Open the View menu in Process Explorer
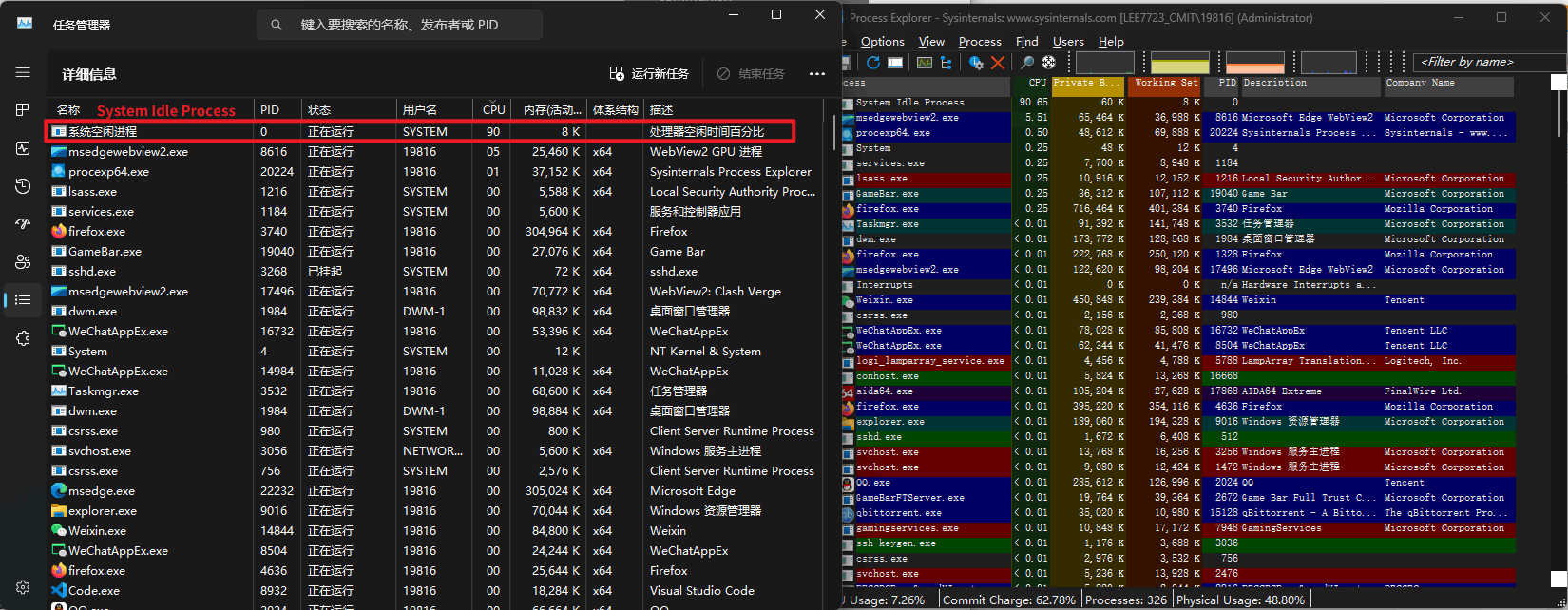The height and width of the screenshot is (610, 1568). [x=931, y=42]
